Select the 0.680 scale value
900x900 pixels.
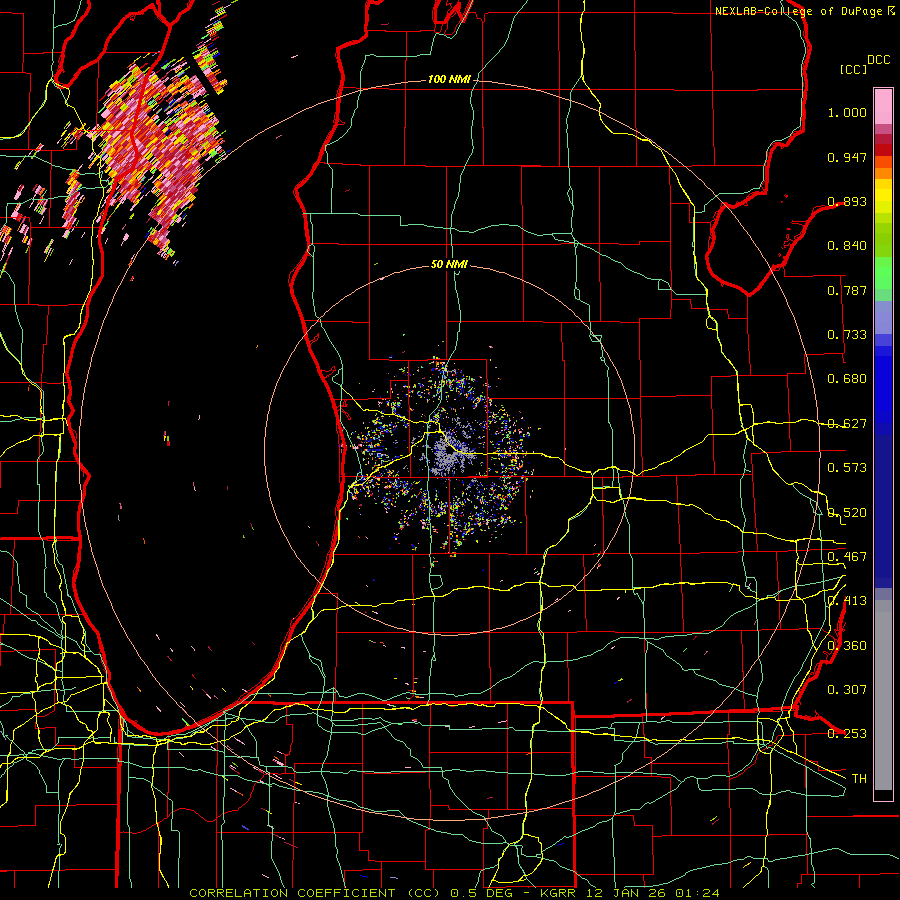[847, 379]
